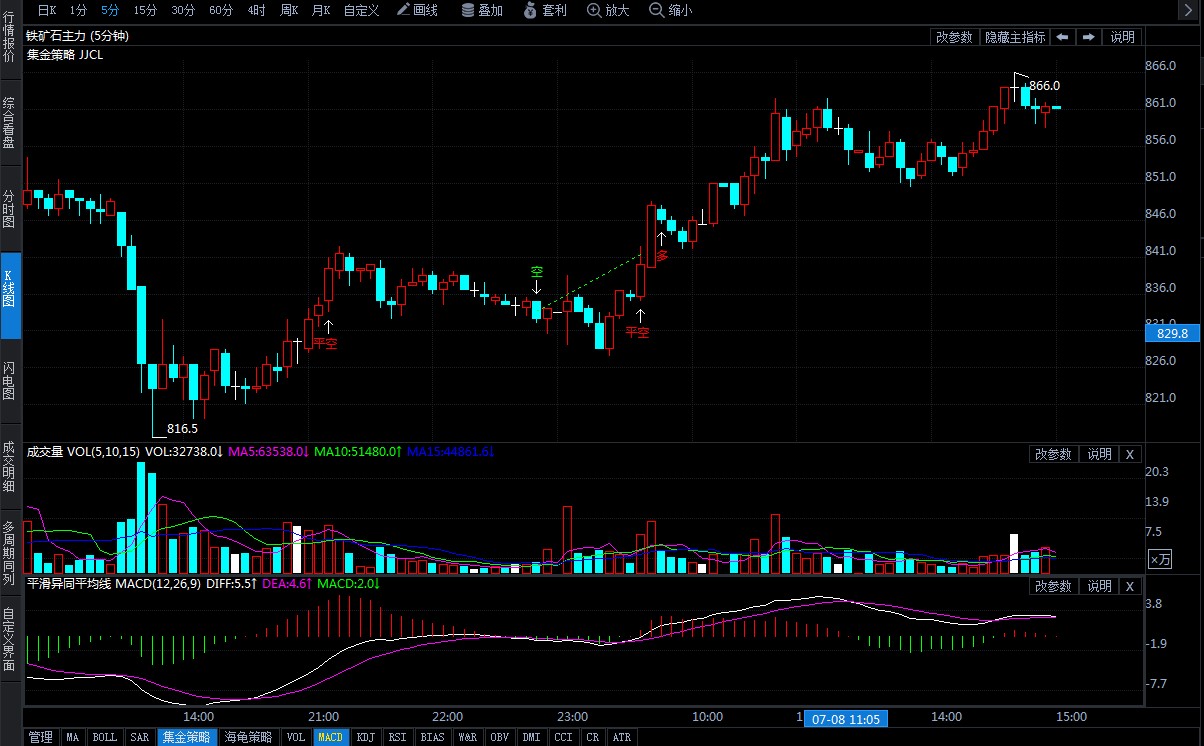The height and width of the screenshot is (746, 1204).
Task: Click the 集金策略 JJCL indicator label
Action: pyautogui.click(x=65, y=54)
